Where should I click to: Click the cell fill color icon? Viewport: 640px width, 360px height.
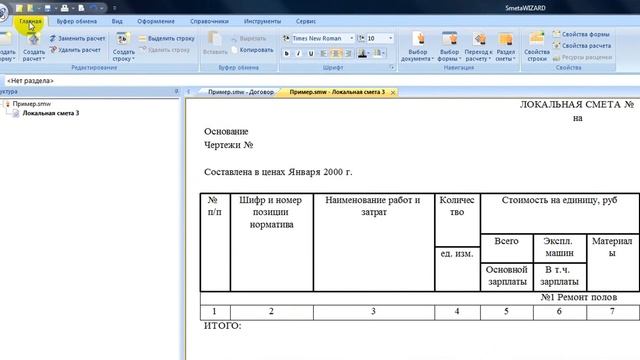pos(377,53)
